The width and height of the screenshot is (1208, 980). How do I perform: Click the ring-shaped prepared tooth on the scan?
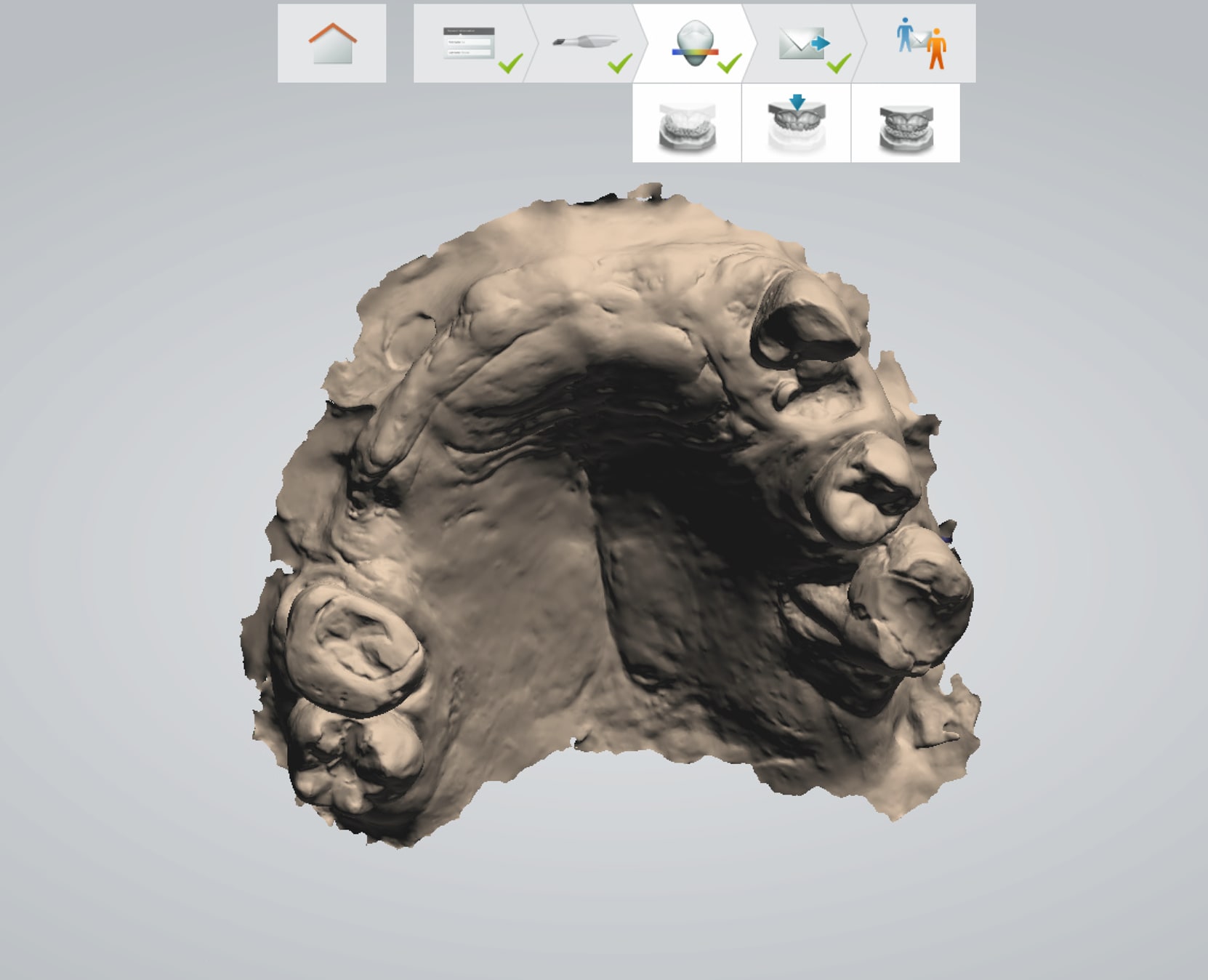tap(353, 647)
